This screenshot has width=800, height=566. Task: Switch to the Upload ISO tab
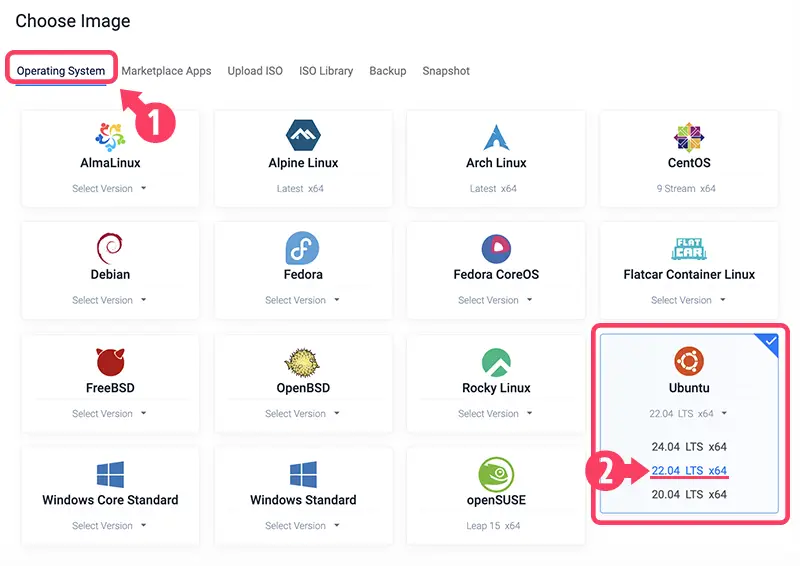click(x=255, y=71)
